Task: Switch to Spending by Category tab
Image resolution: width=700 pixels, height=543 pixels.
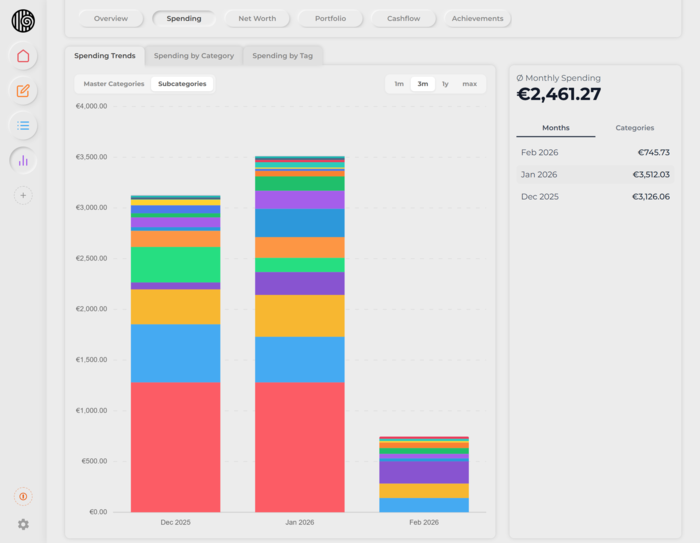Action: tap(194, 56)
